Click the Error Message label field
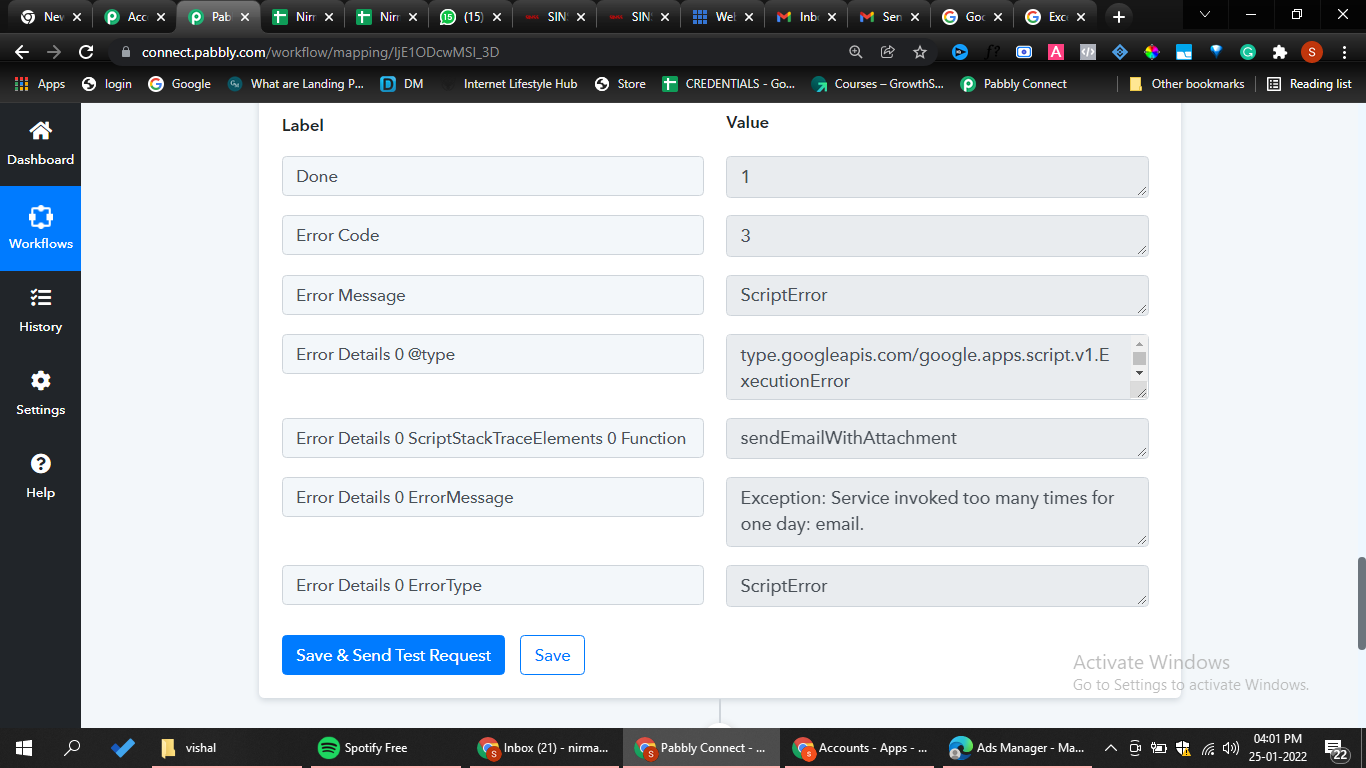This screenshot has width=1366, height=768. 493,295
